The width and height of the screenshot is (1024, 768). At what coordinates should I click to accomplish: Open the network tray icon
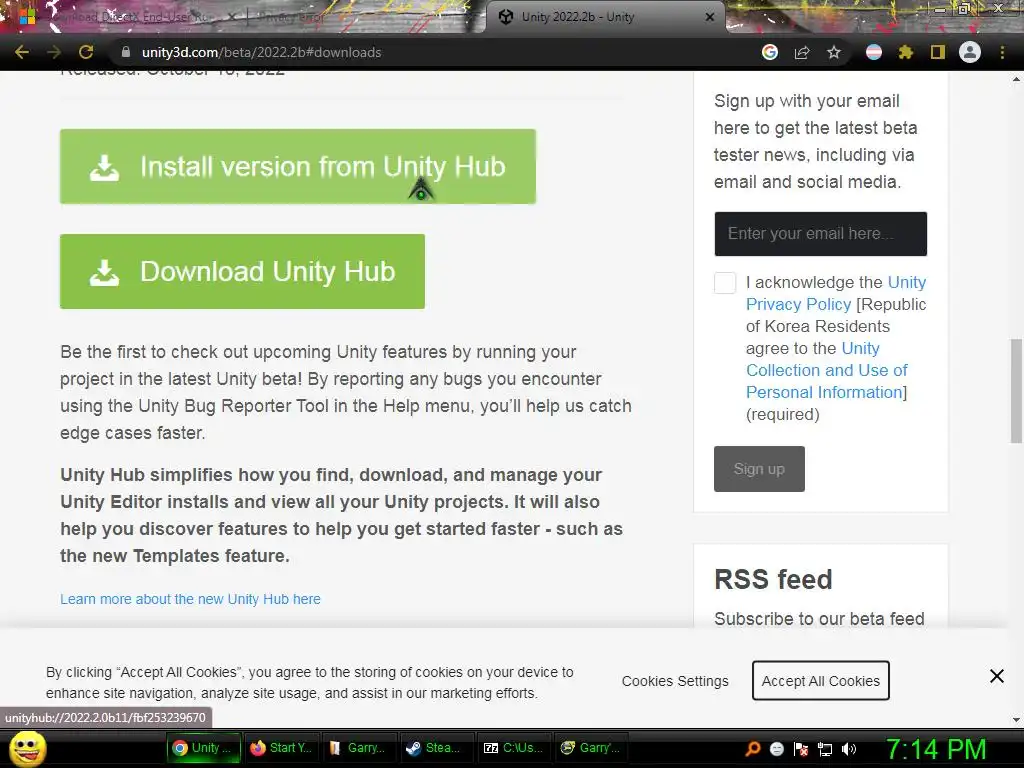point(825,749)
